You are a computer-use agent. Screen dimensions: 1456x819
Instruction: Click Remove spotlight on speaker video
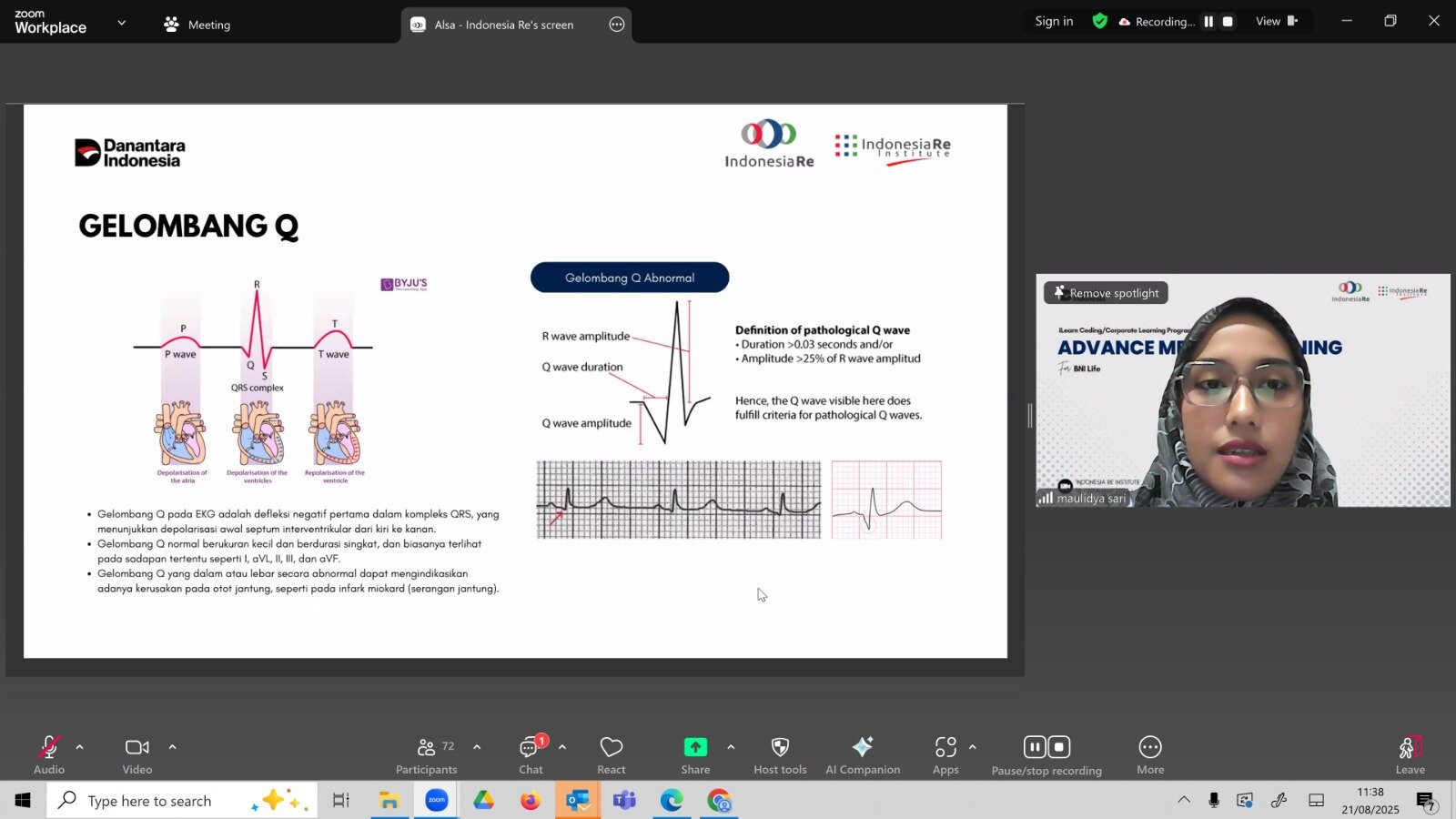1106,293
